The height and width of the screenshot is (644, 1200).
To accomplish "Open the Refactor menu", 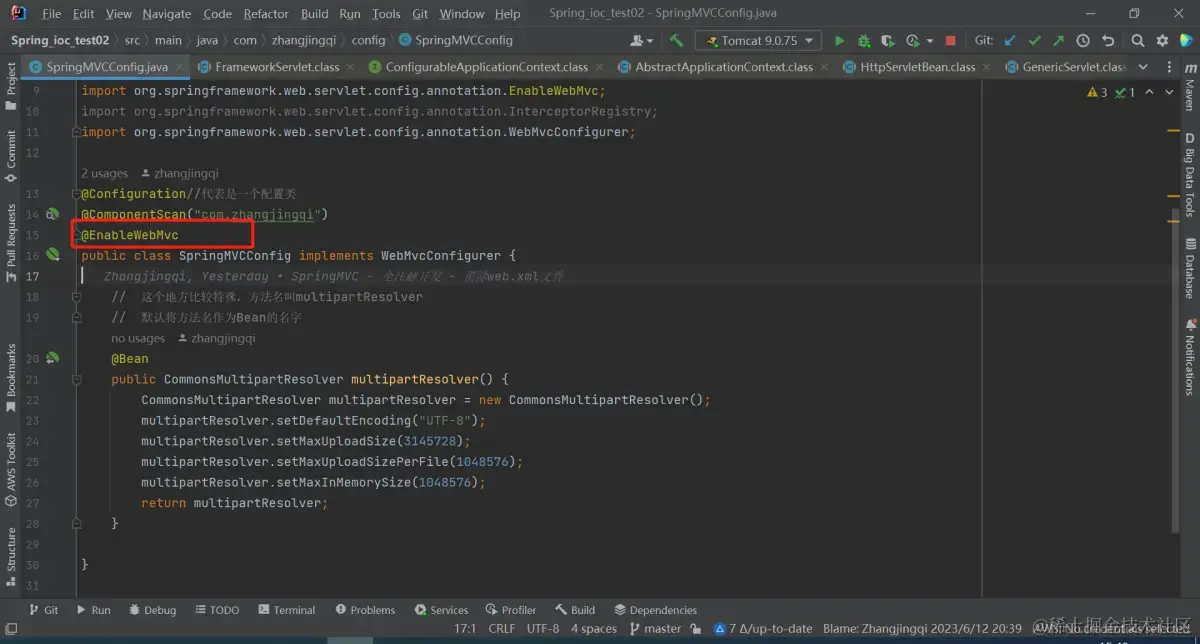I will 265,14.
